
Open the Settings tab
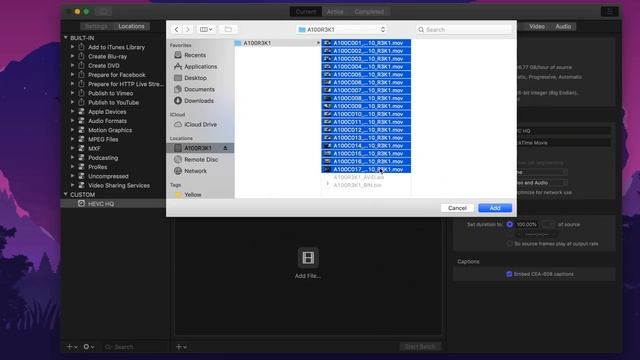96,26
